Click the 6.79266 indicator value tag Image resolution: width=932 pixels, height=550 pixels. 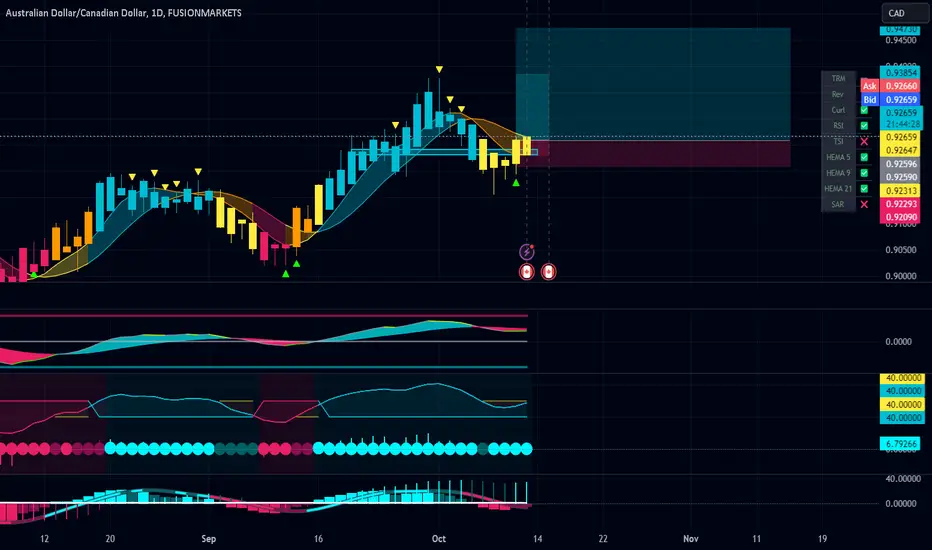900,444
